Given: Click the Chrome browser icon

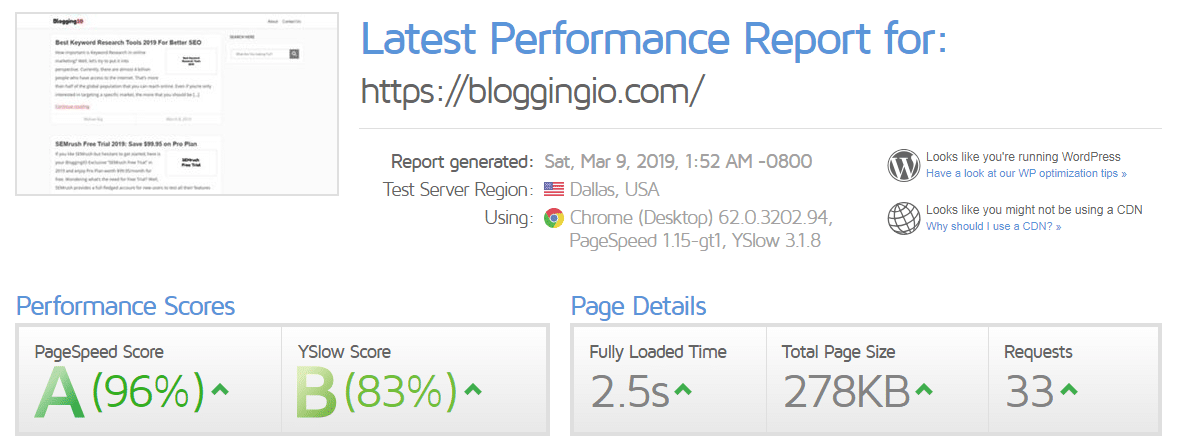Looking at the screenshot, I should coord(554,218).
